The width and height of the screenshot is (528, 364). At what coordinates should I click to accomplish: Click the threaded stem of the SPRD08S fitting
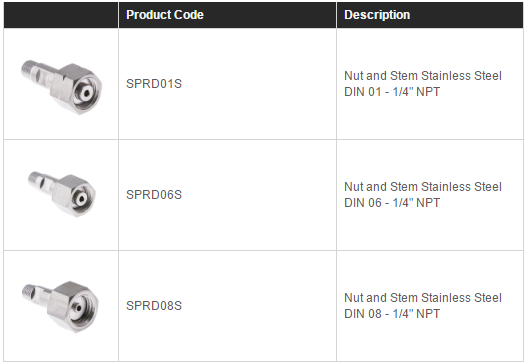pyautogui.click(x=29, y=291)
